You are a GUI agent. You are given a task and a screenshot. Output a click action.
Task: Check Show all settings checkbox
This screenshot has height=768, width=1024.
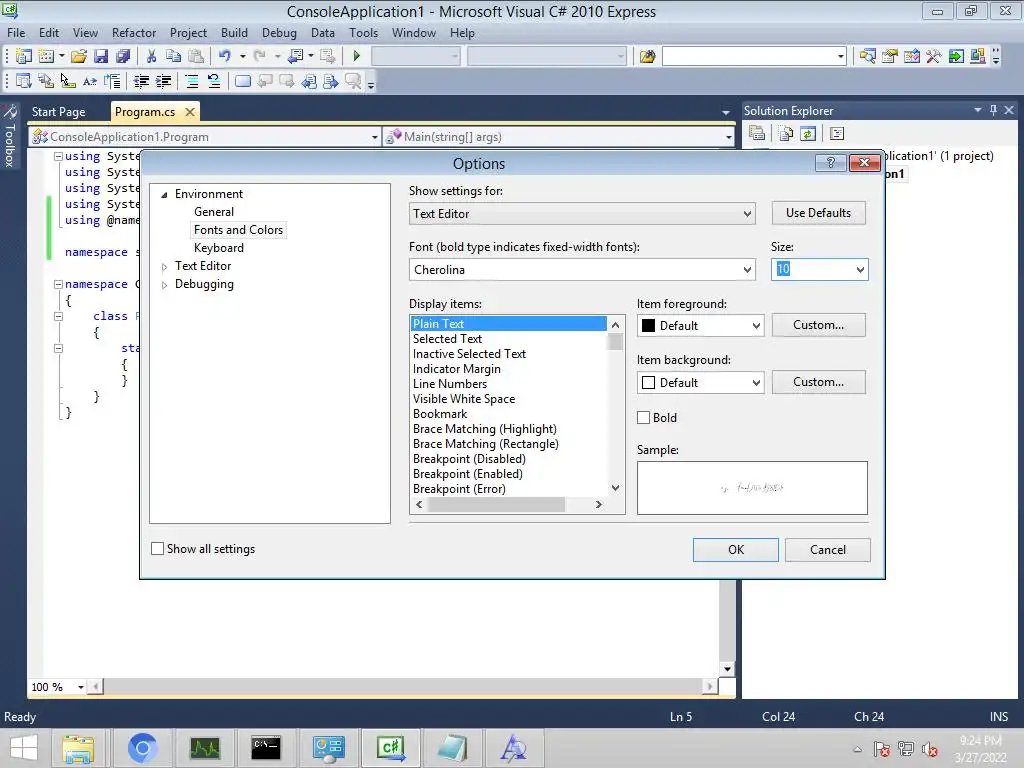[157, 549]
